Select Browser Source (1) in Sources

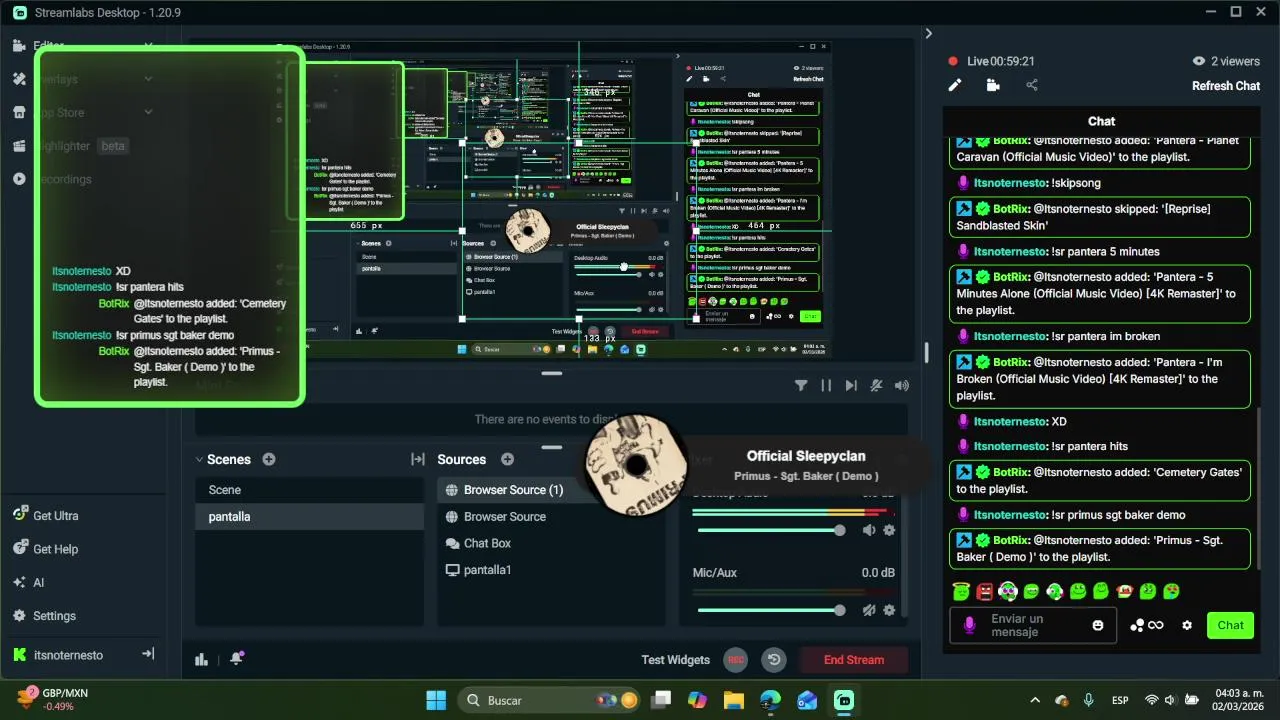pyautogui.click(x=551, y=490)
